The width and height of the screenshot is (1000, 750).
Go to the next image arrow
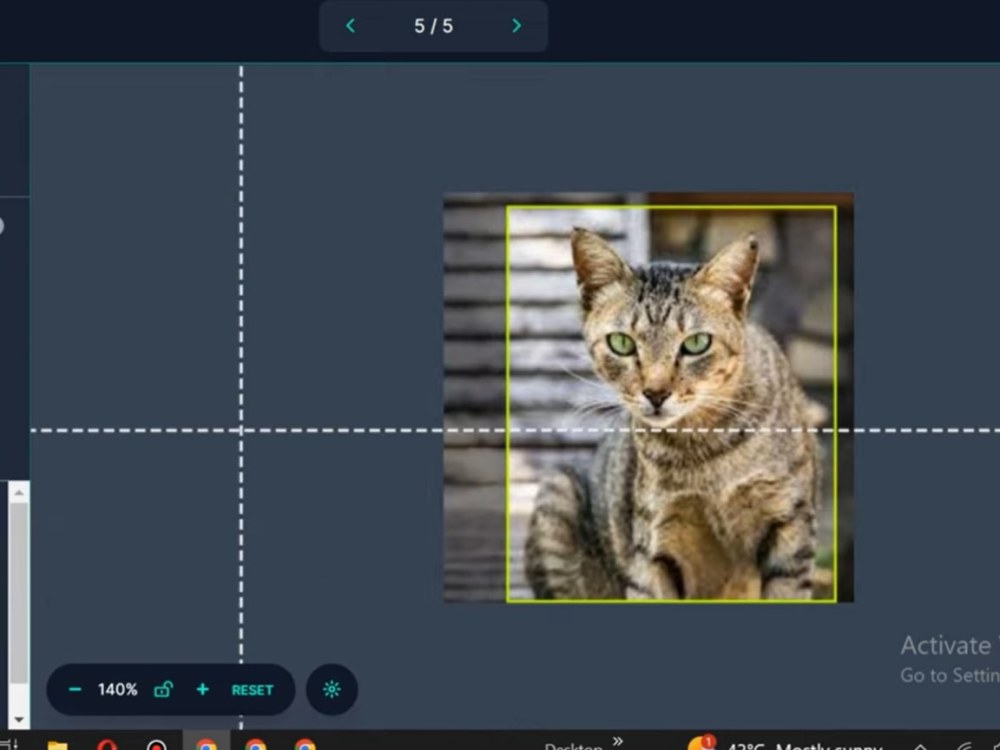coord(517,26)
